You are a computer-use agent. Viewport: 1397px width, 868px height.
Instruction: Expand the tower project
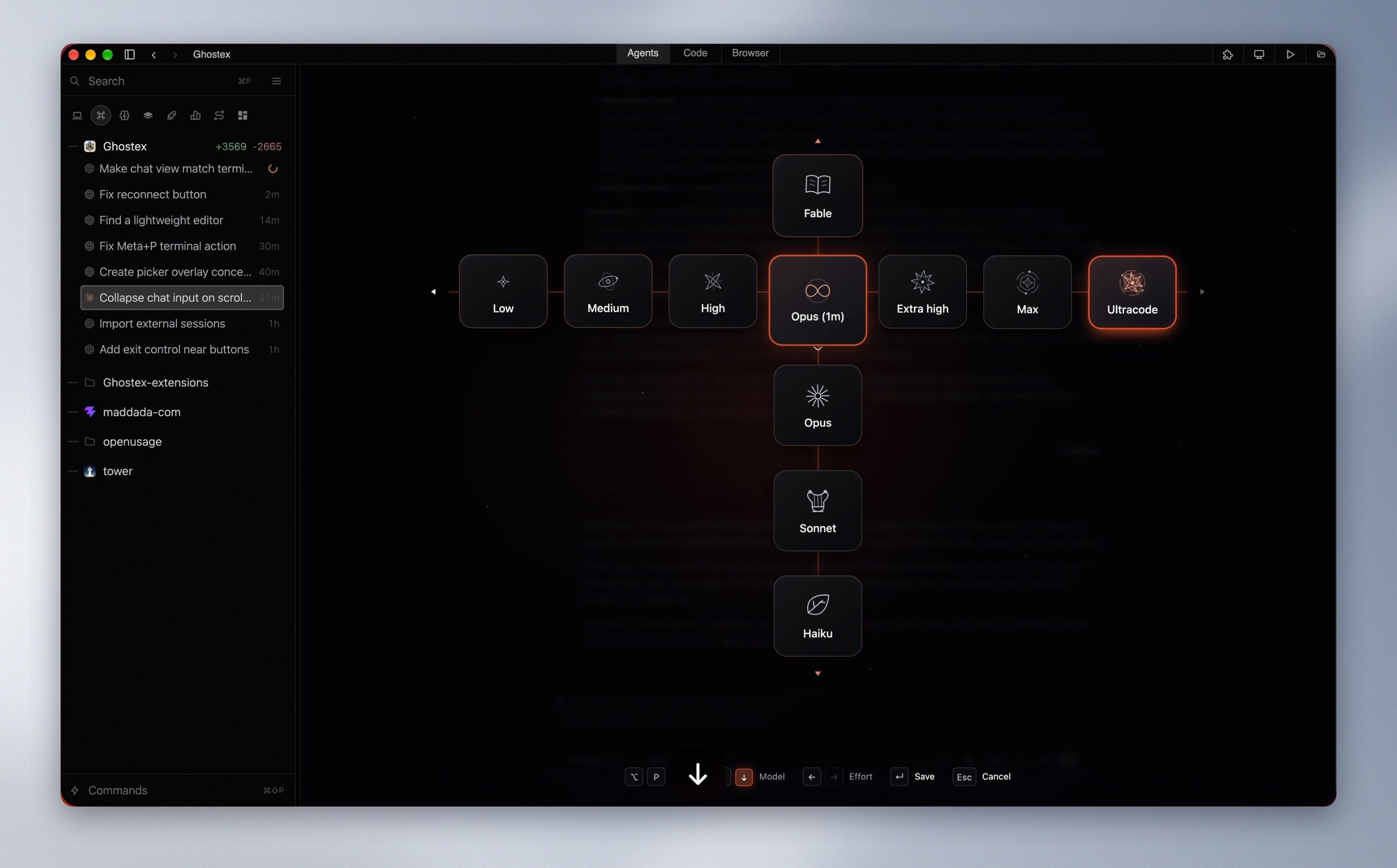tap(73, 471)
